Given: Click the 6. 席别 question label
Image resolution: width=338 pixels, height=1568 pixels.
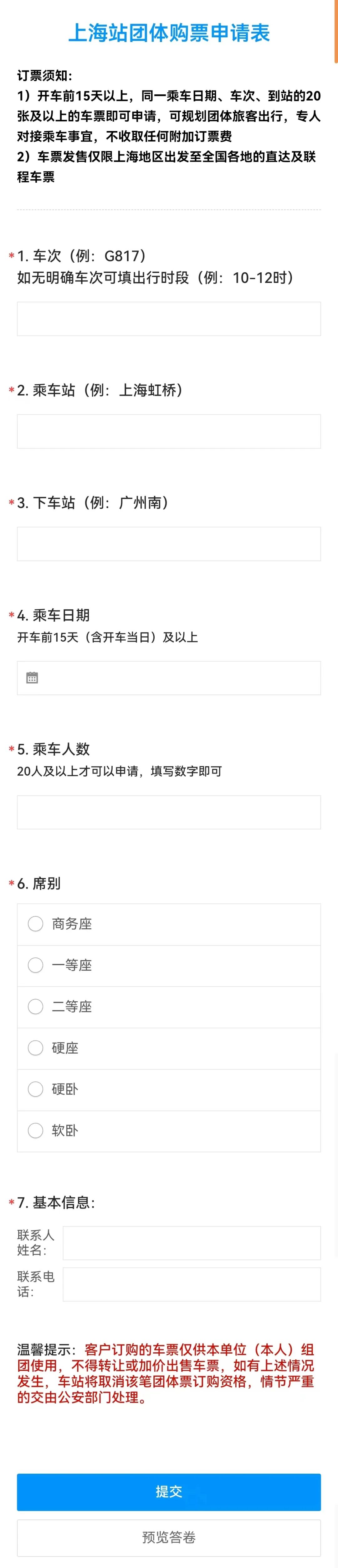Looking at the screenshot, I should coord(39,883).
